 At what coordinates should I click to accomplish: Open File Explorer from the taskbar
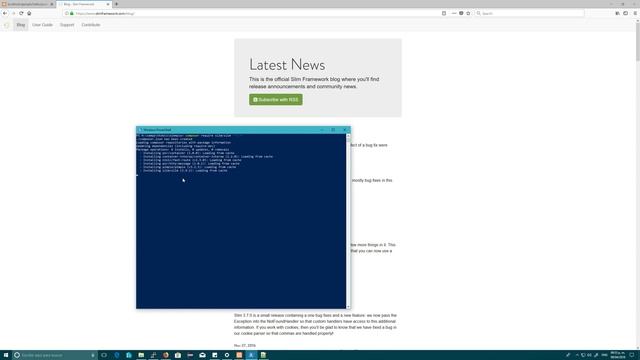(141, 355)
